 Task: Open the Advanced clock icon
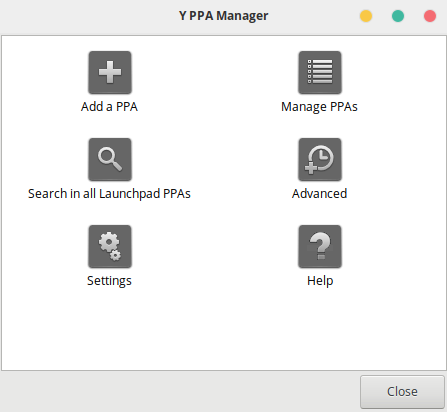pyautogui.click(x=320, y=159)
